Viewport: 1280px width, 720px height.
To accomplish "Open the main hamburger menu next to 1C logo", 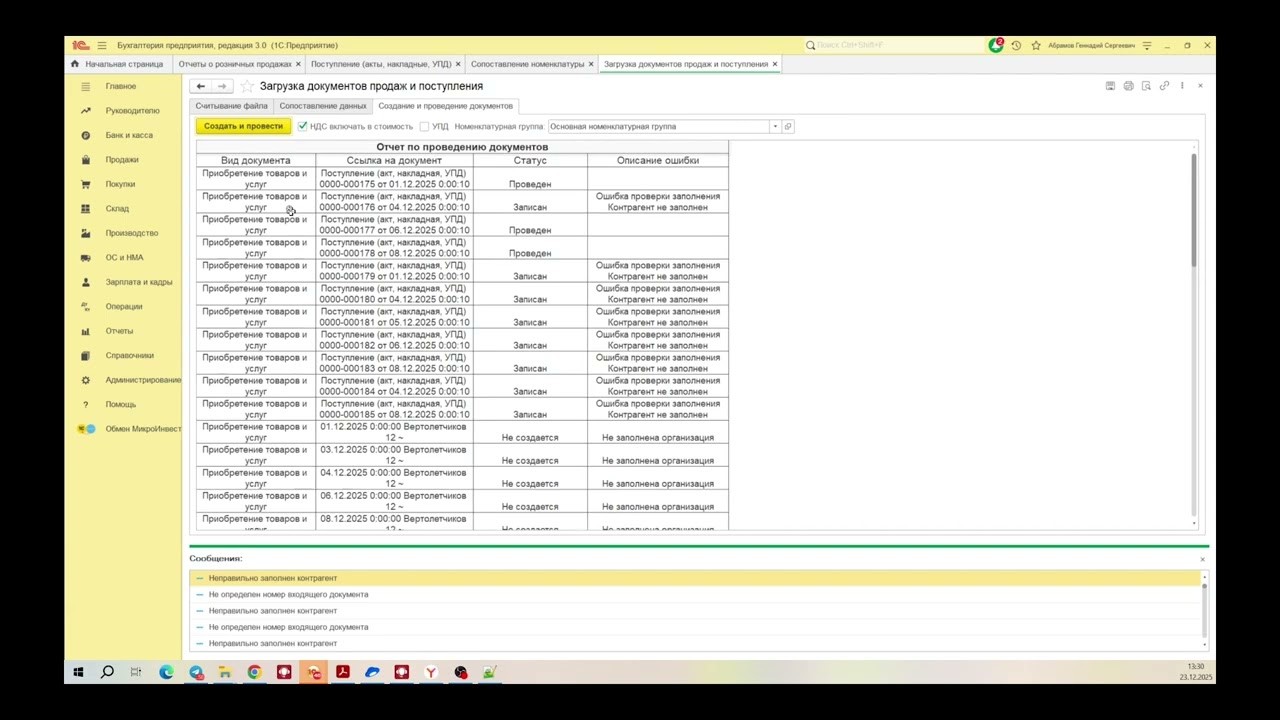I will coord(101,45).
